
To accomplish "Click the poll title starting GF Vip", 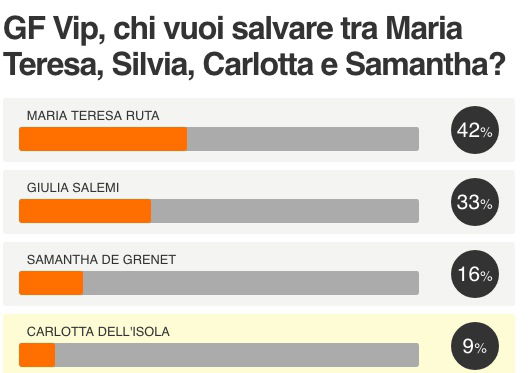I will 254,47.
